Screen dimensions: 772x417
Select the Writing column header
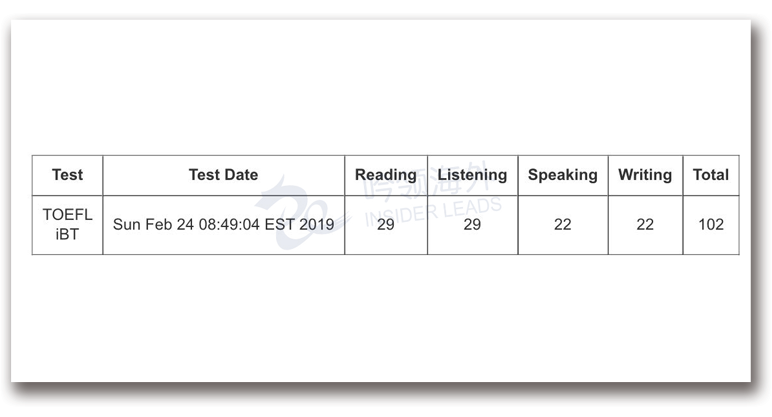point(645,175)
